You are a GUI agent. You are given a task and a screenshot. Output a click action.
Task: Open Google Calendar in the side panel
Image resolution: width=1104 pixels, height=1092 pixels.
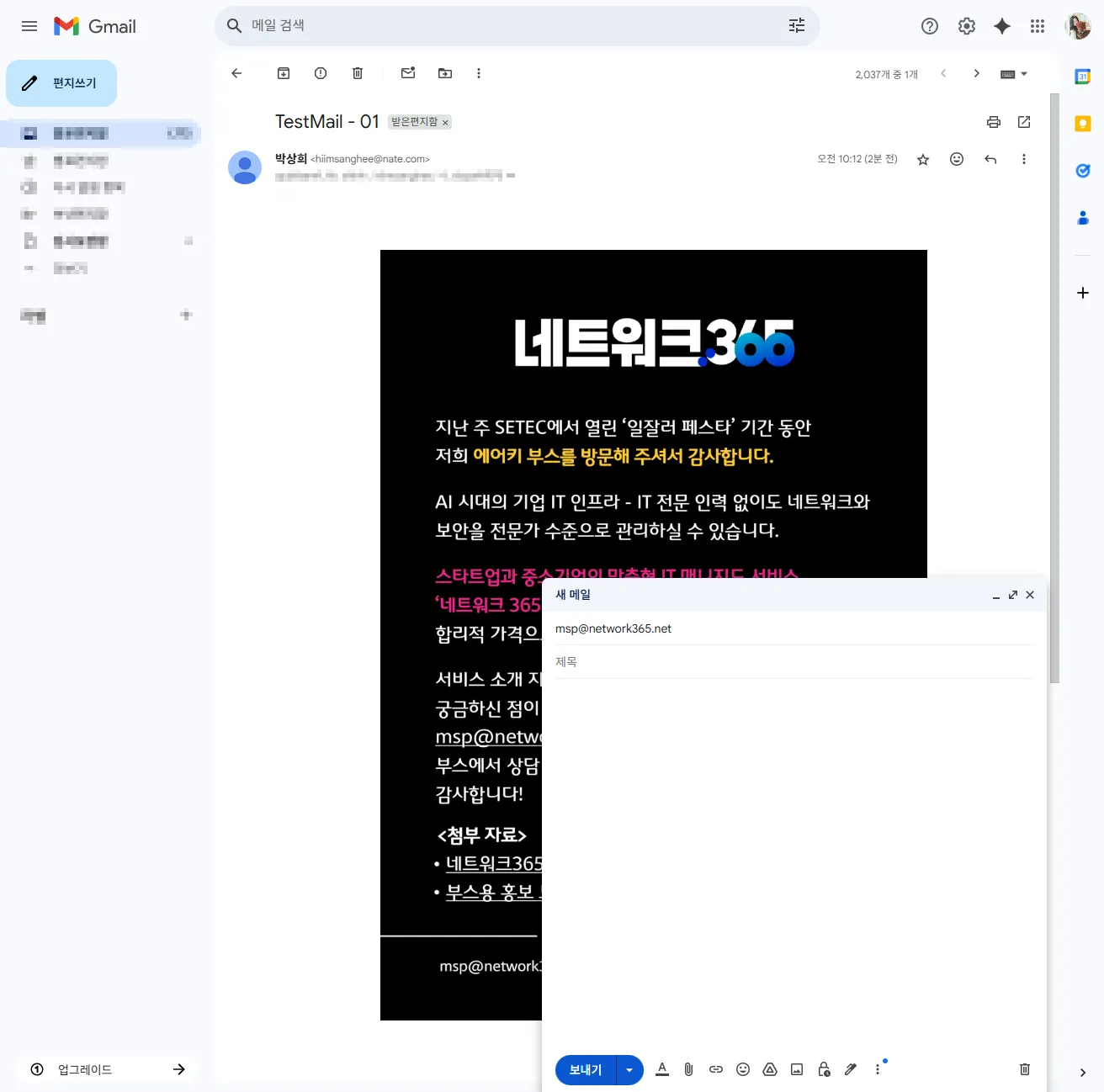(1083, 77)
